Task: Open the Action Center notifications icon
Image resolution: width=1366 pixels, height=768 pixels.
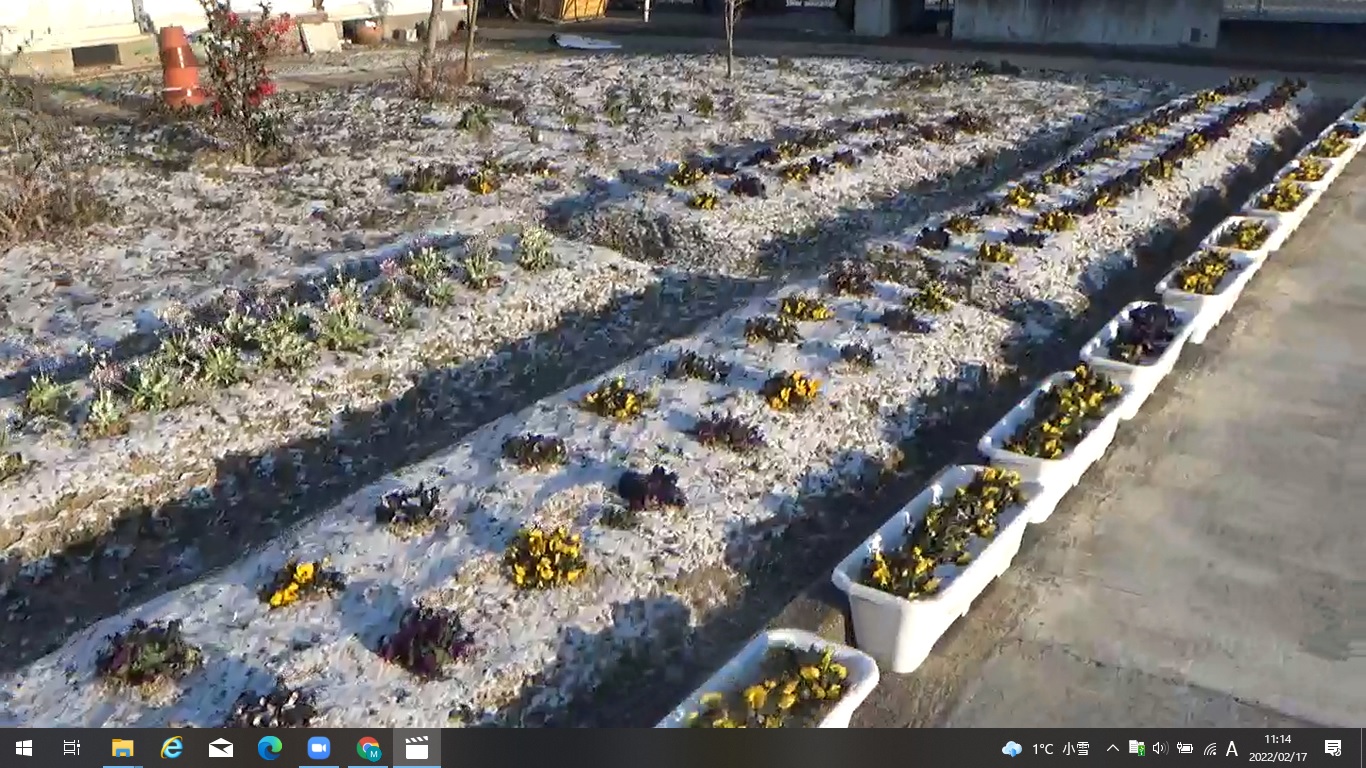Action: click(x=1332, y=748)
